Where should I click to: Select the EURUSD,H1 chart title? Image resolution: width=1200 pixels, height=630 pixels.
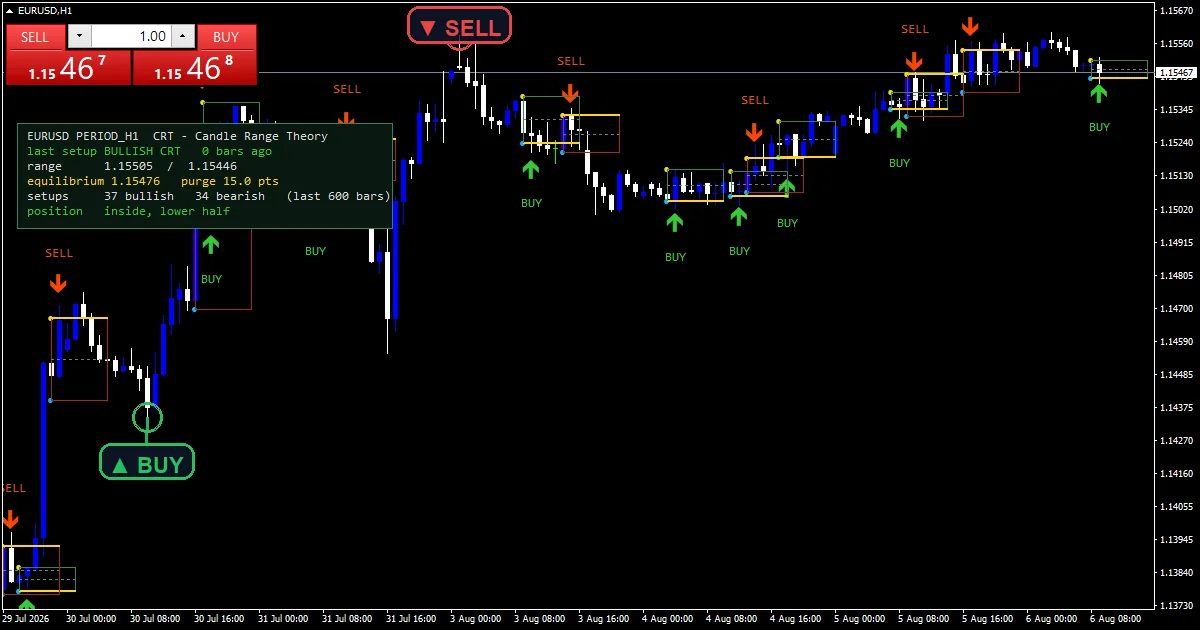coord(45,10)
